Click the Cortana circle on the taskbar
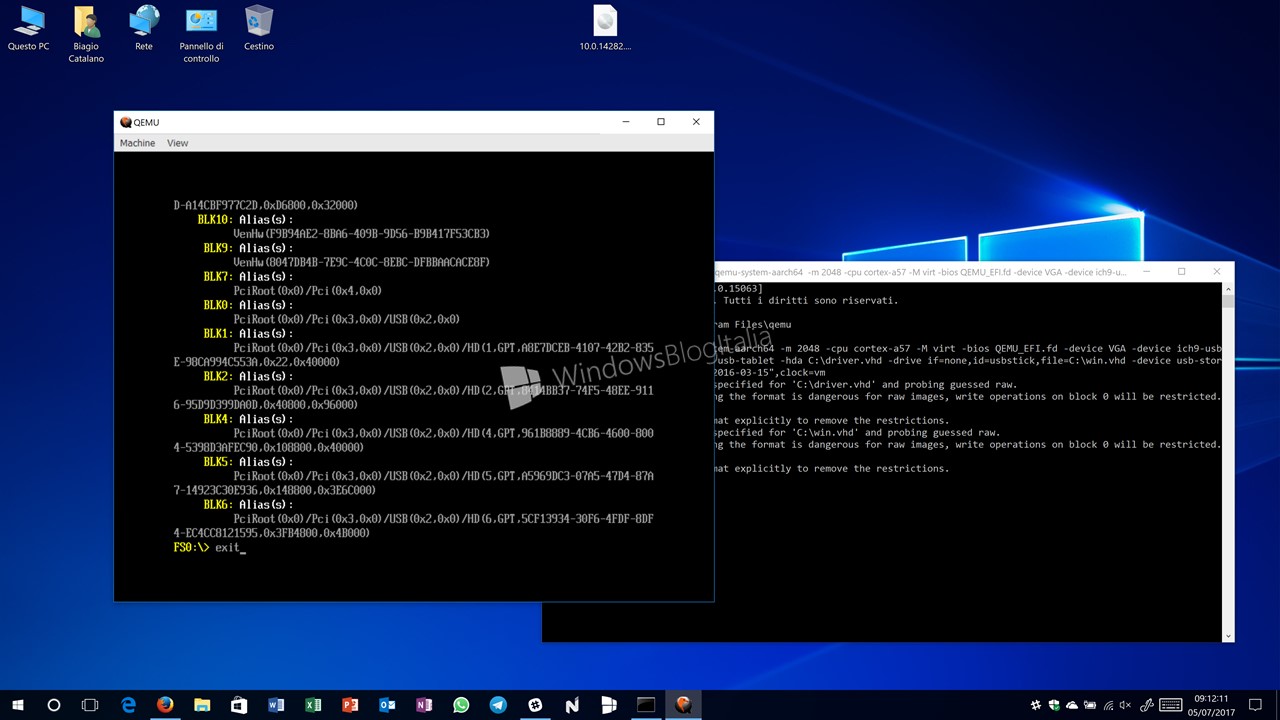The image size is (1280, 720). pos(54,705)
